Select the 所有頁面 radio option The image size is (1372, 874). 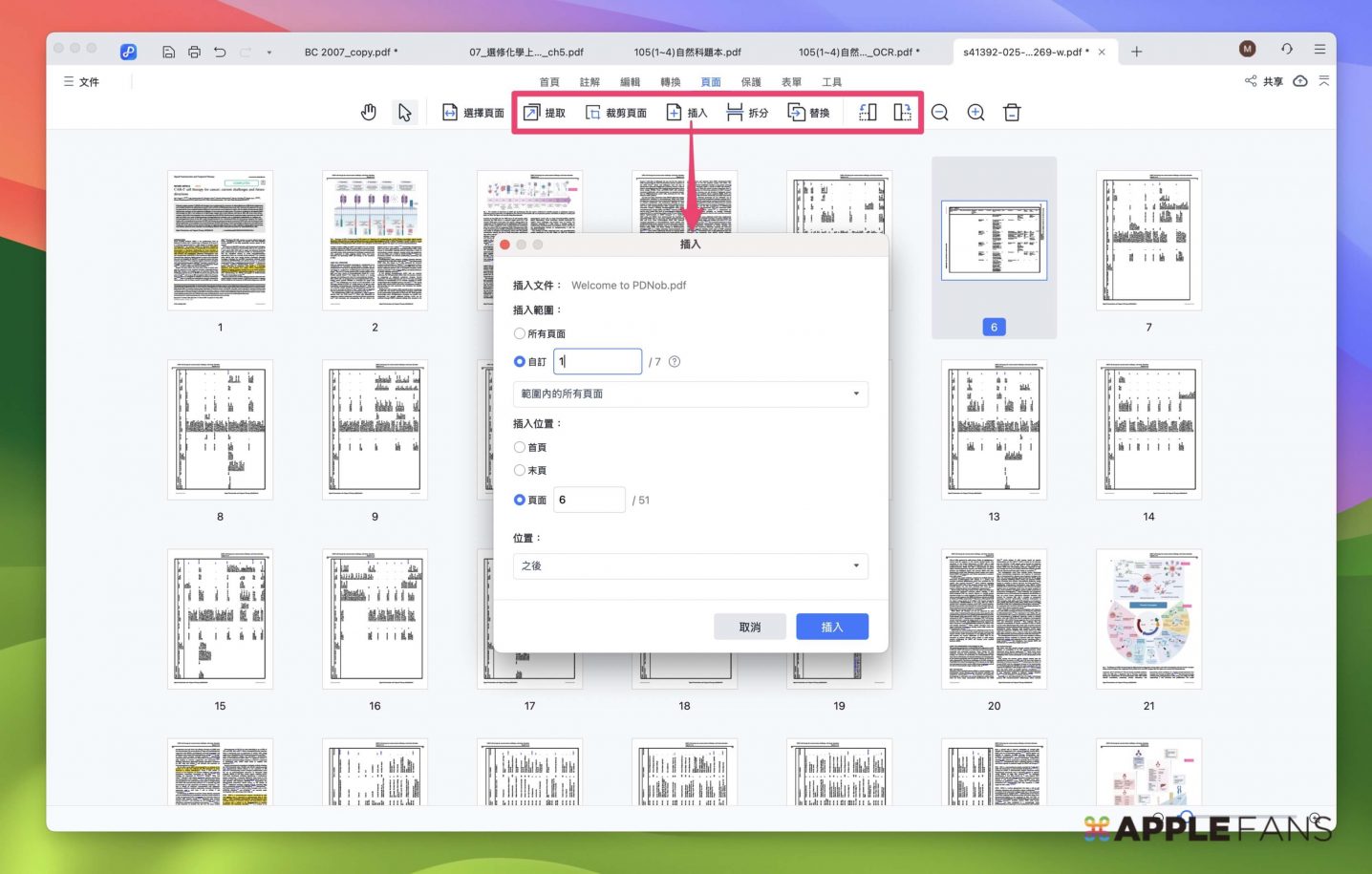tap(520, 333)
